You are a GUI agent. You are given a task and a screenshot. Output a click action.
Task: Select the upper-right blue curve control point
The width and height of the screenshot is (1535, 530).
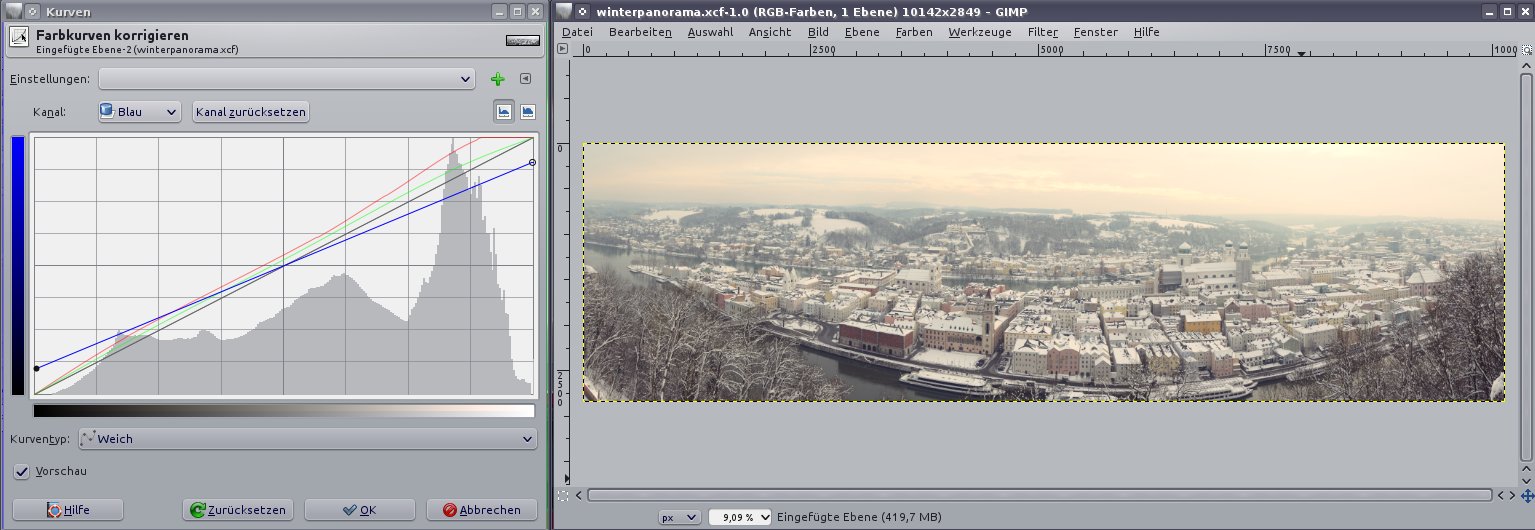(x=531, y=162)
